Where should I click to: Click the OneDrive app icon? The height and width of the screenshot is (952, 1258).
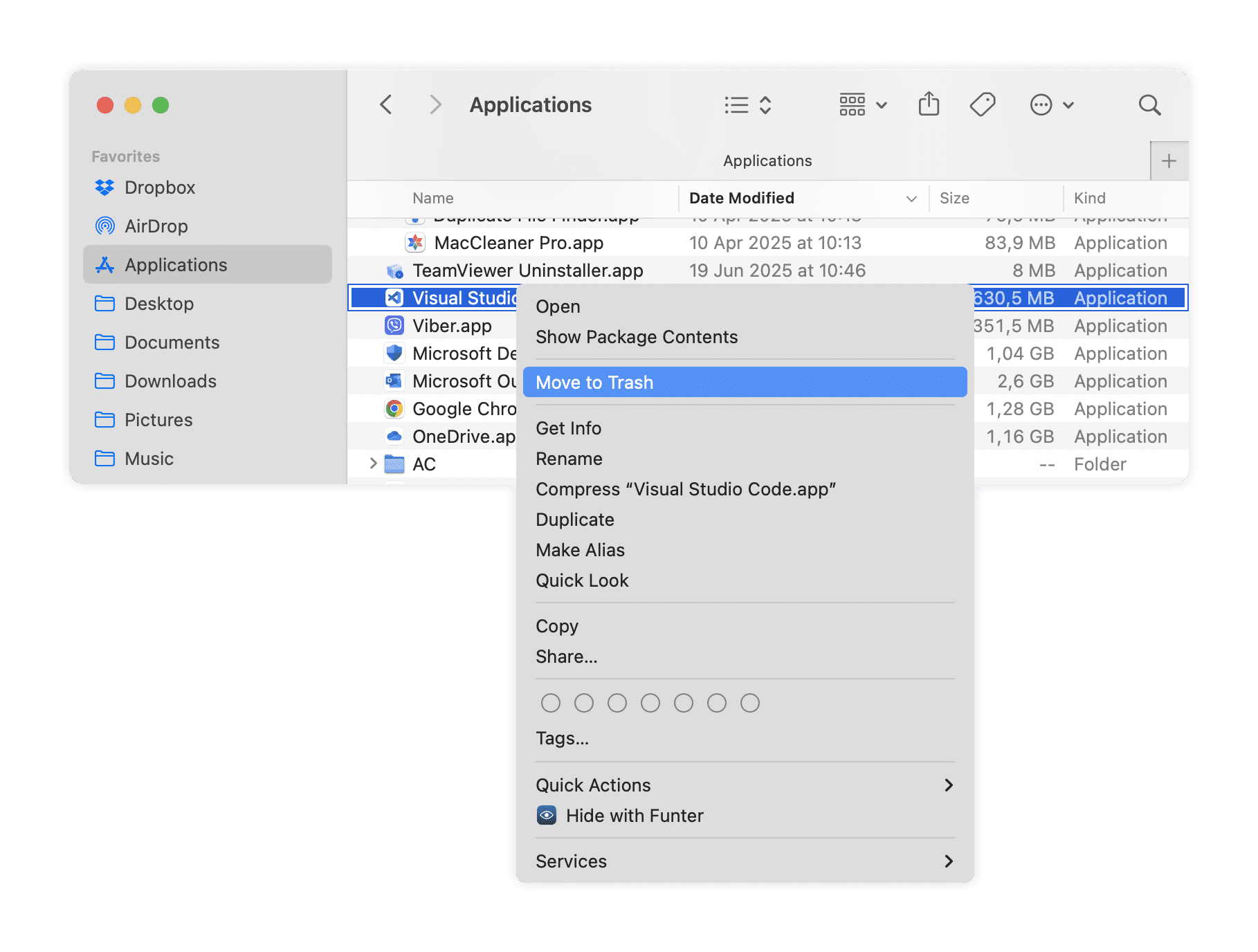[394, 436]
